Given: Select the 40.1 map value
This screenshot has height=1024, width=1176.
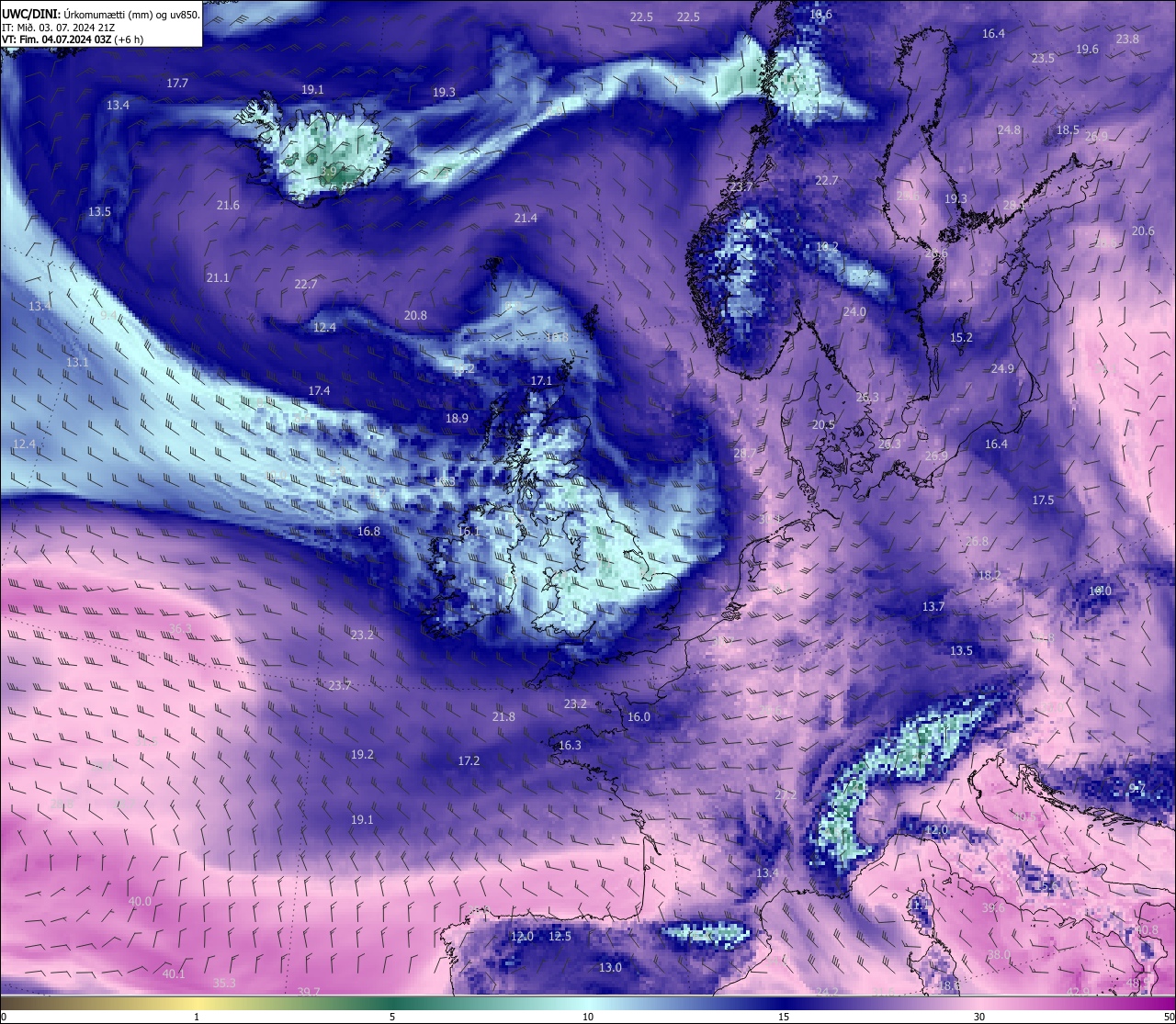Looking at the screenshot, I should [x=174, y=974].
